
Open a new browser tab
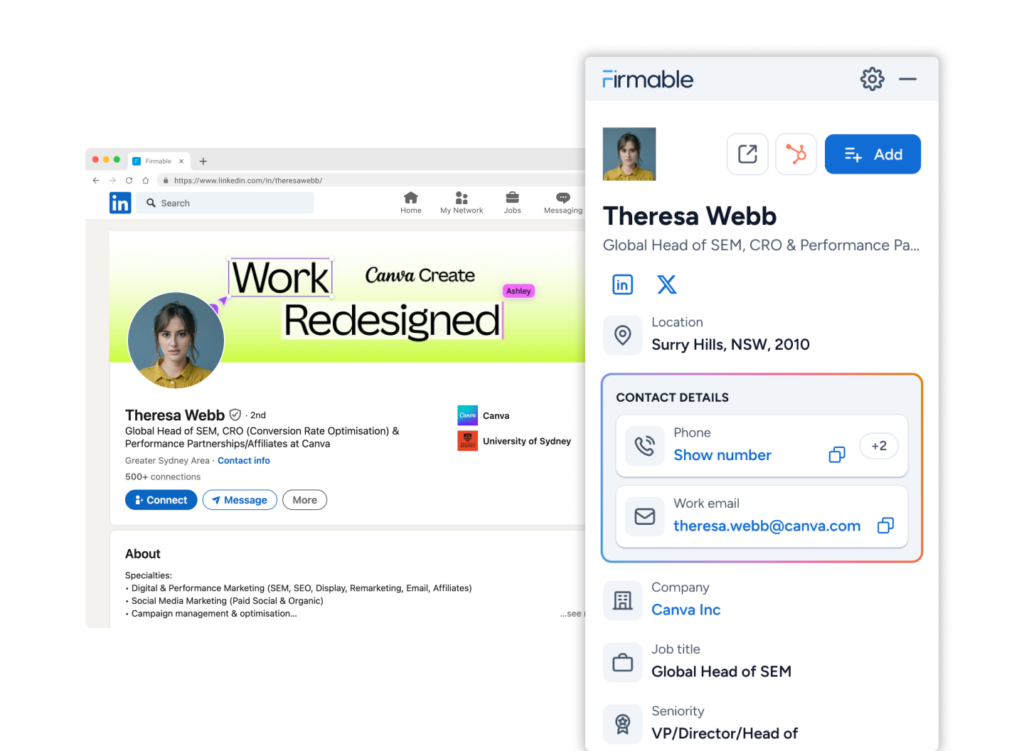coord(203,161)
